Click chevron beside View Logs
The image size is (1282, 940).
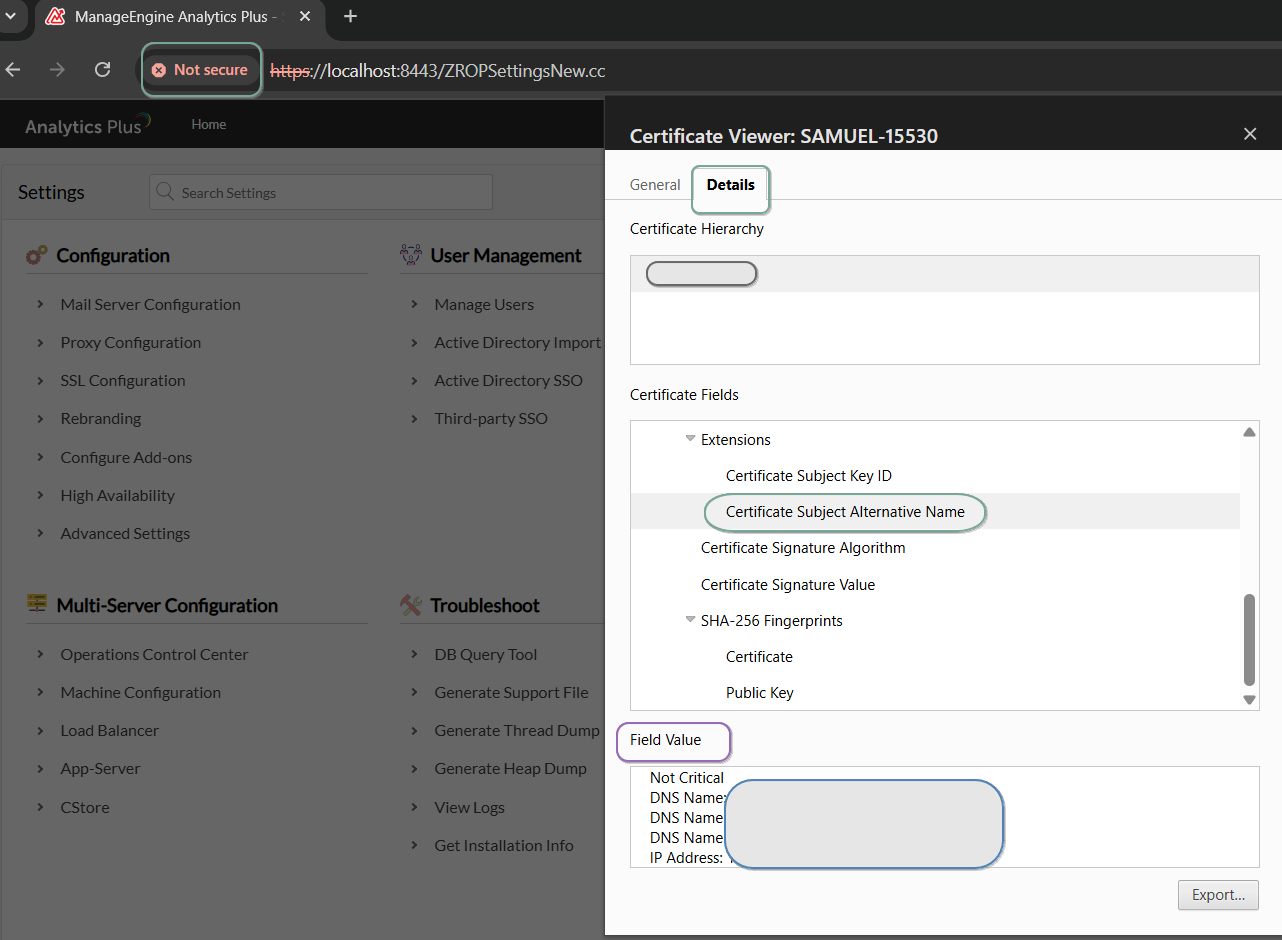(x=414, y=807)
